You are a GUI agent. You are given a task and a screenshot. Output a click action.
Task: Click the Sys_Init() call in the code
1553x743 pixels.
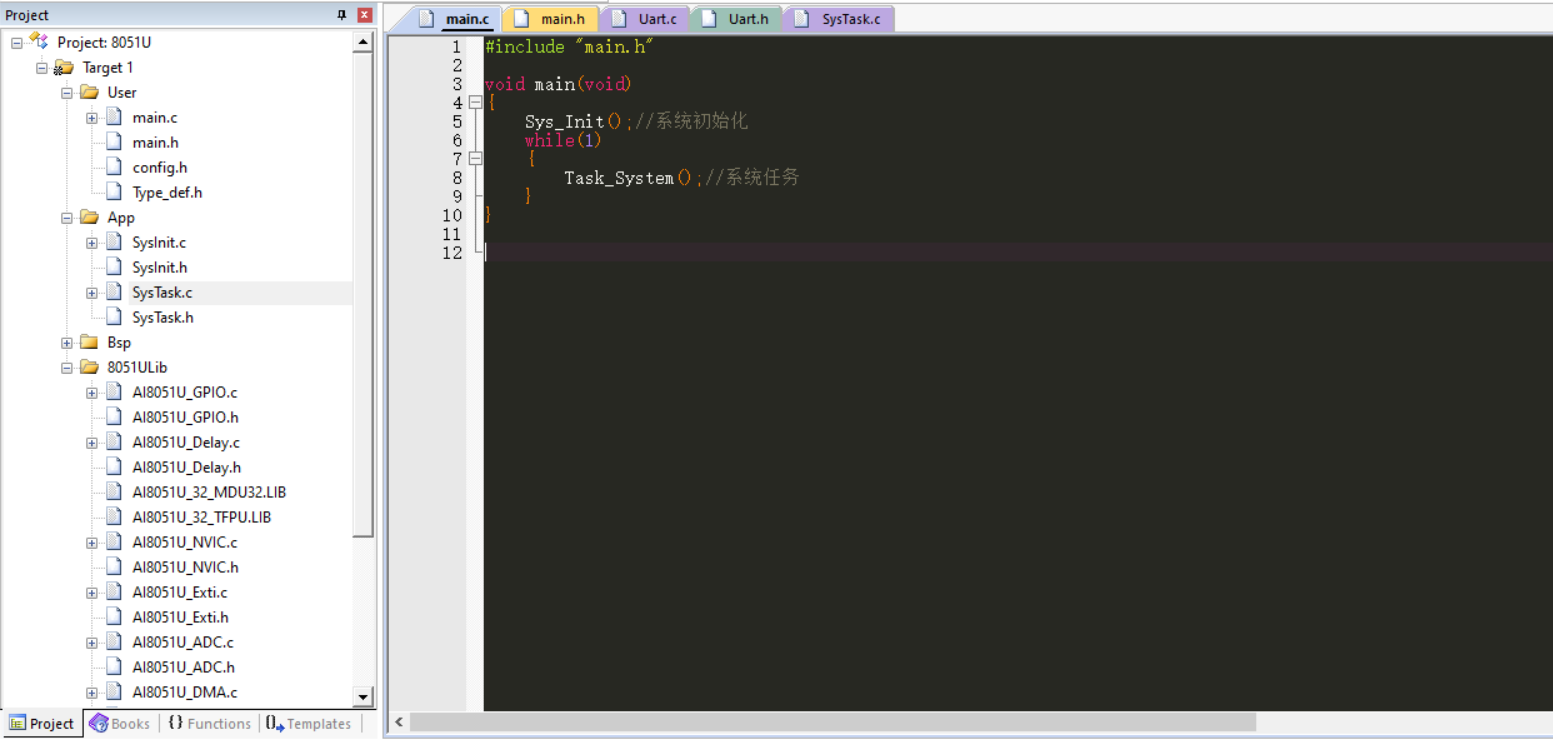tap(575, 121)
